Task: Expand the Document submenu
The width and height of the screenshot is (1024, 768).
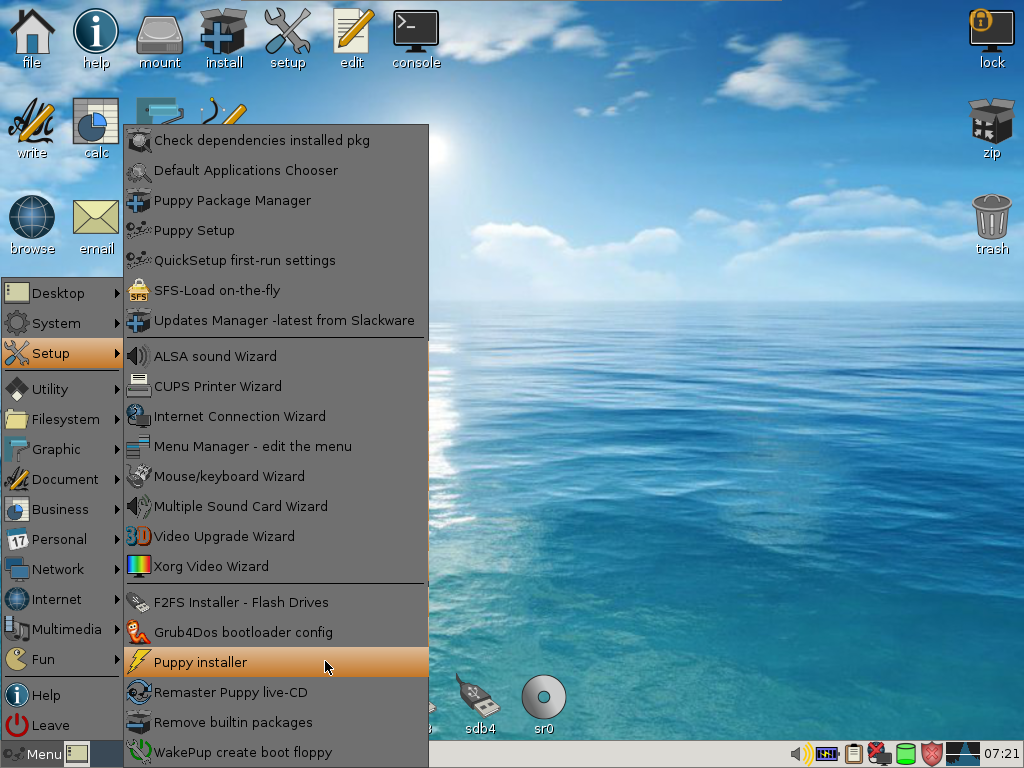Action: click(x=62, y=479)
